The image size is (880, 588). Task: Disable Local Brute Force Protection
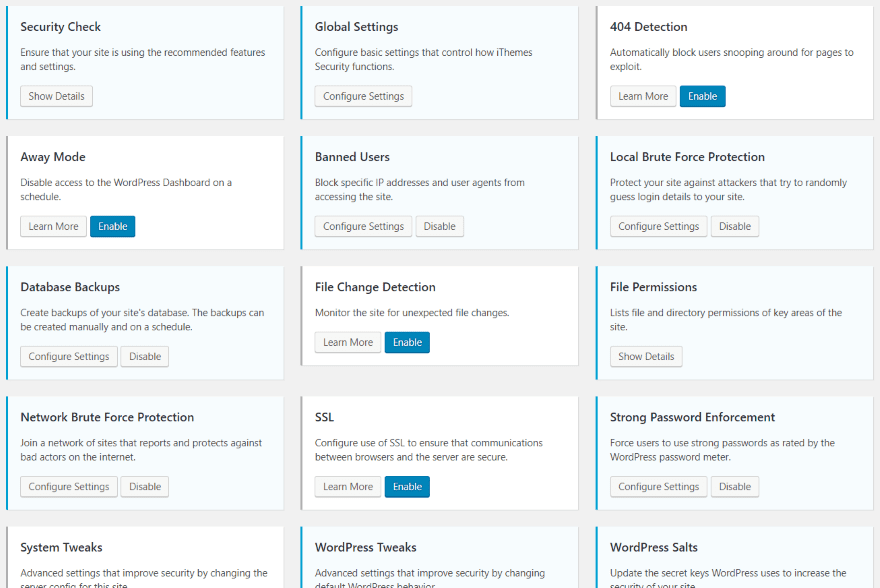[734, 226]
